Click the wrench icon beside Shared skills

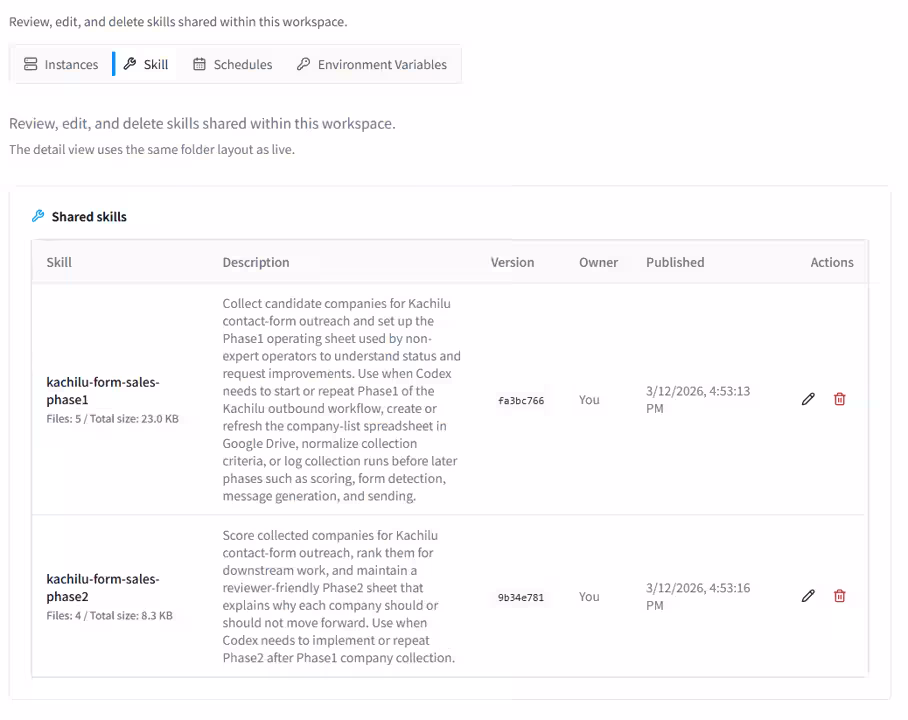tap(38, 216)
